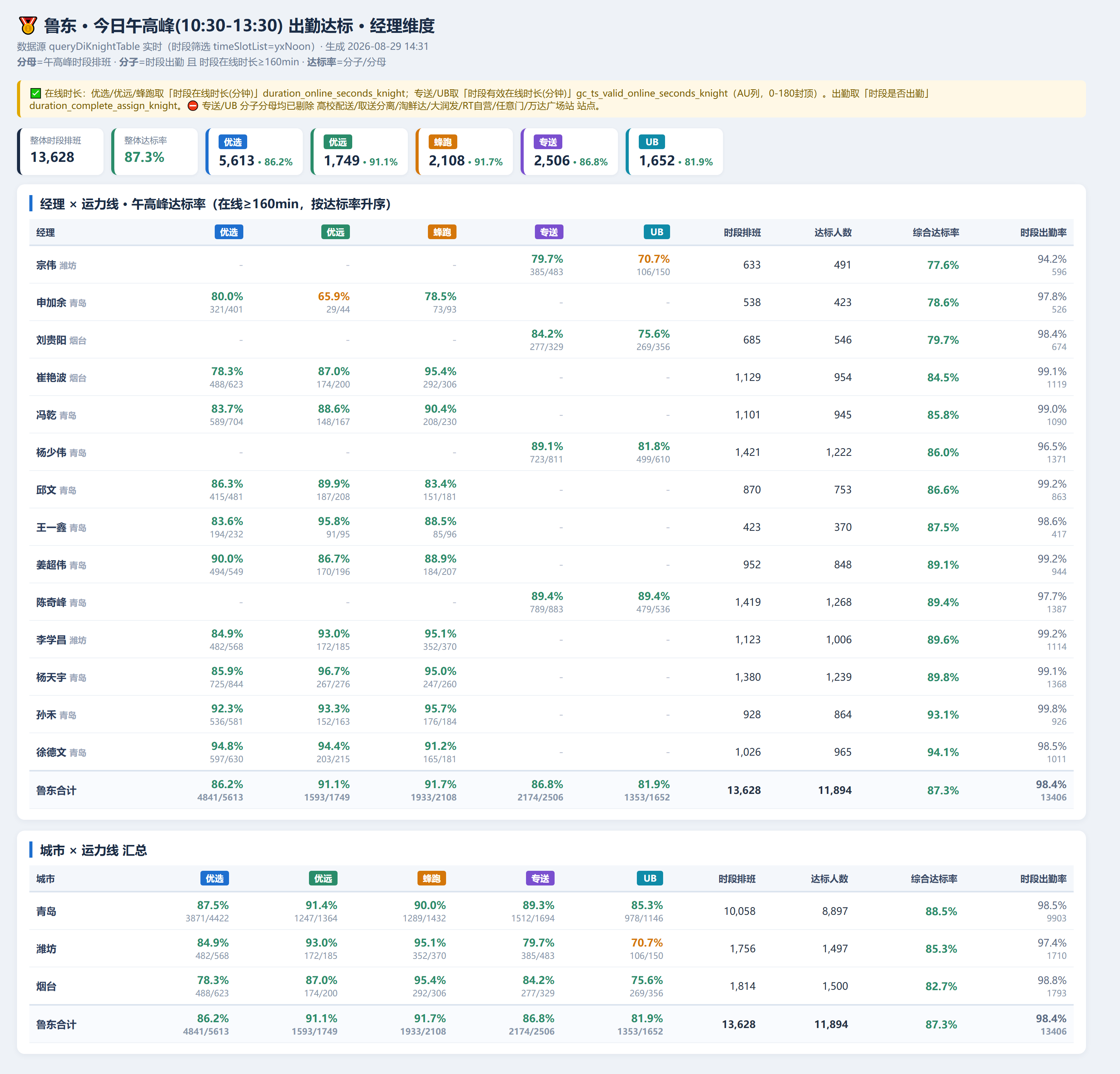Select the orange 蜂跑 badge in the summary cards

(x=443, y=142)
